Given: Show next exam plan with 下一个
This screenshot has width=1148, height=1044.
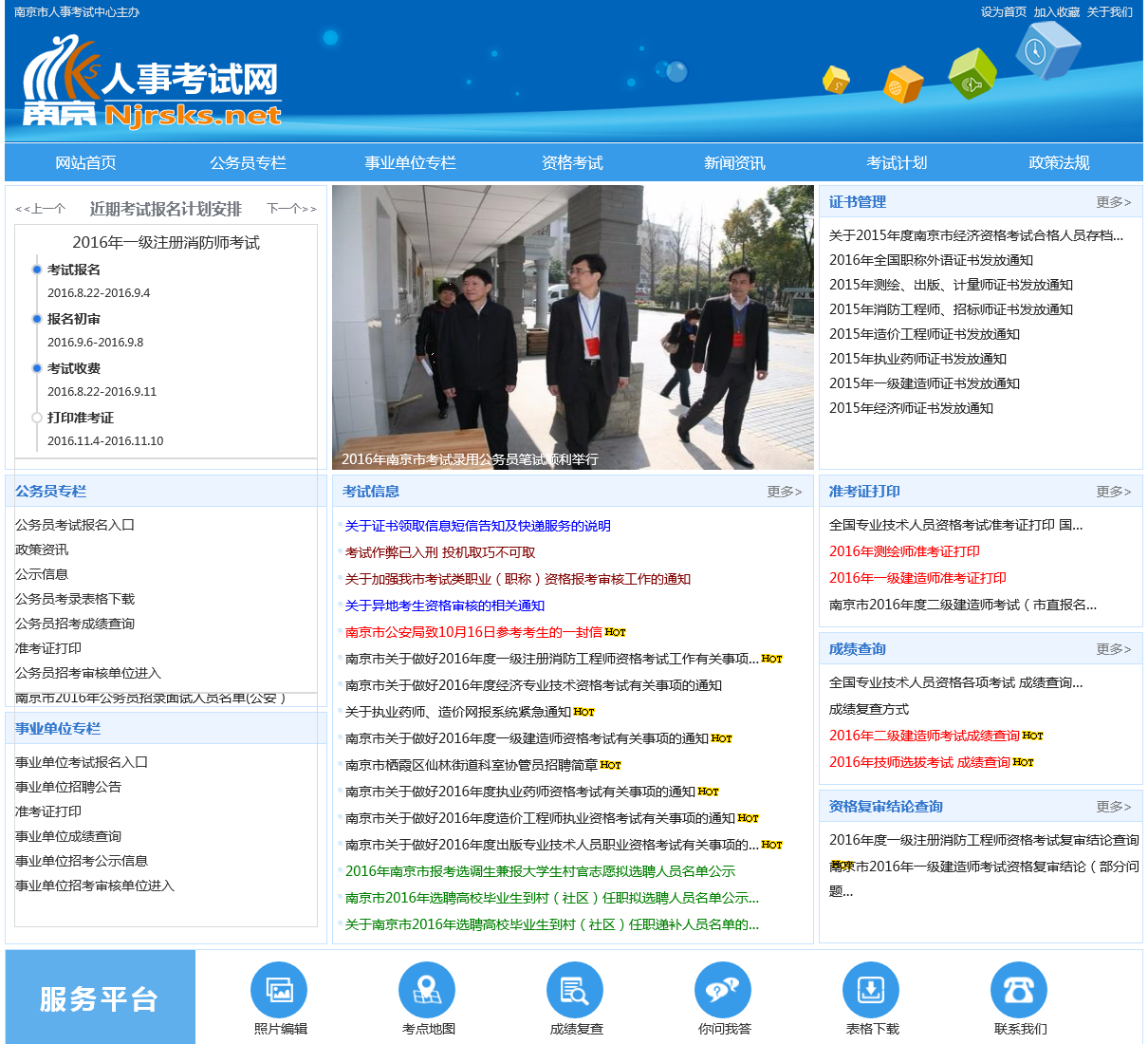Looking at the screenshot, I should 291,209.
